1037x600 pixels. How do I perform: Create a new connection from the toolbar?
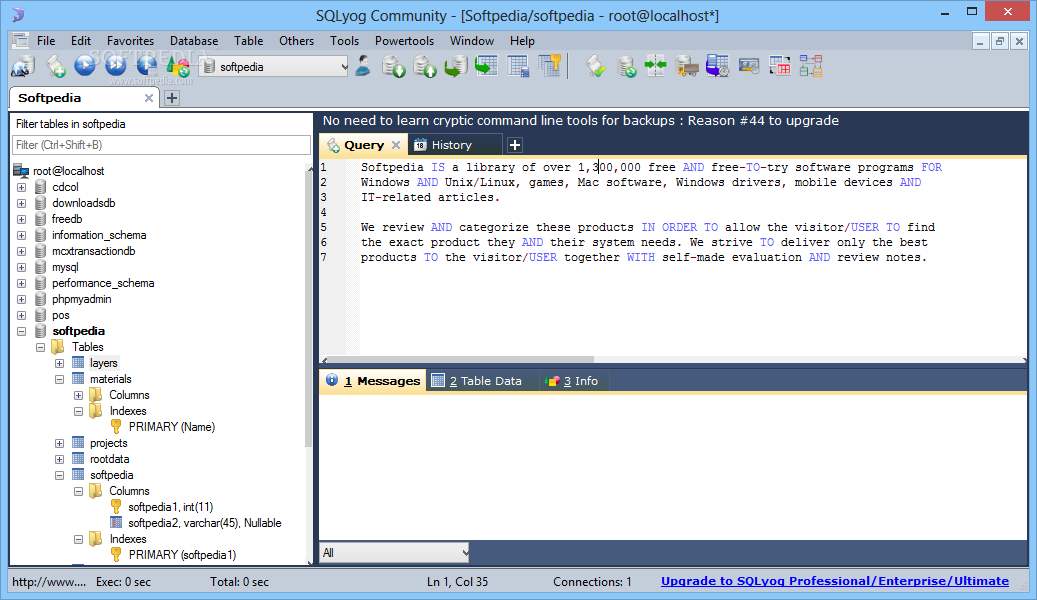click(23, 66)
